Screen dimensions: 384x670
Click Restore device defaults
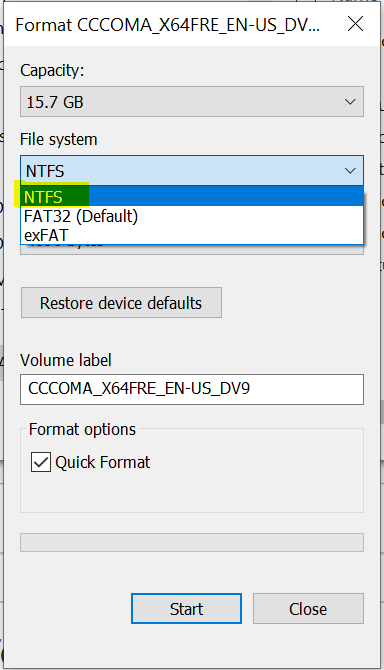(121, 303)
